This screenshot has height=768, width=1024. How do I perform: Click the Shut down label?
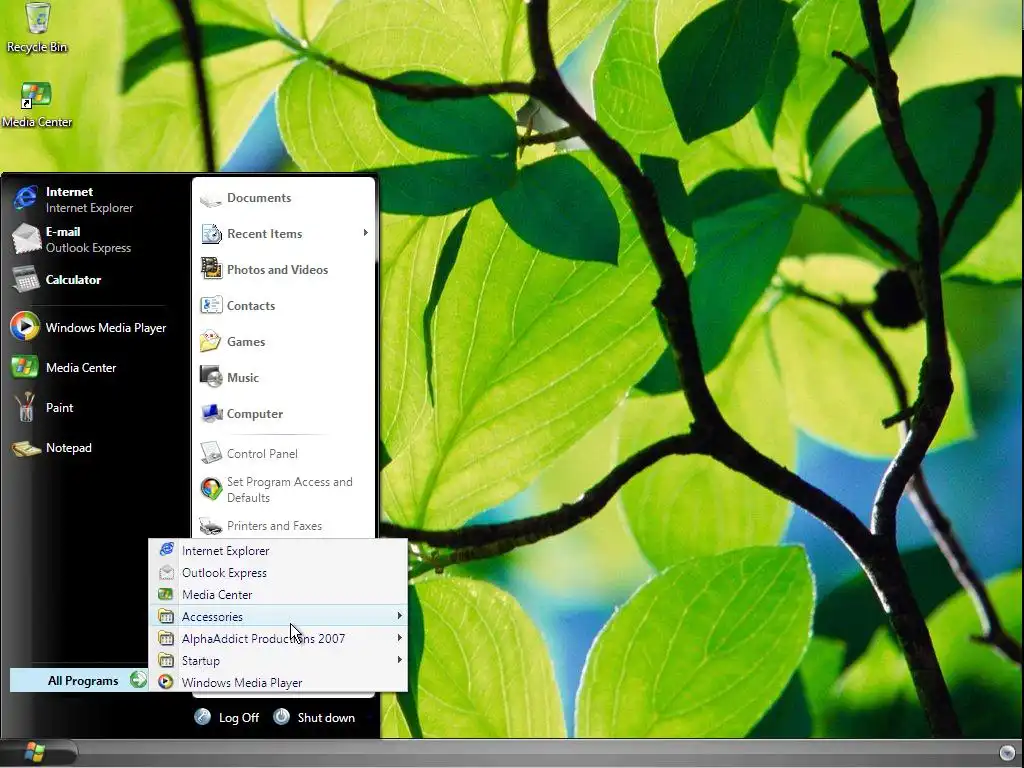(326, 717)
